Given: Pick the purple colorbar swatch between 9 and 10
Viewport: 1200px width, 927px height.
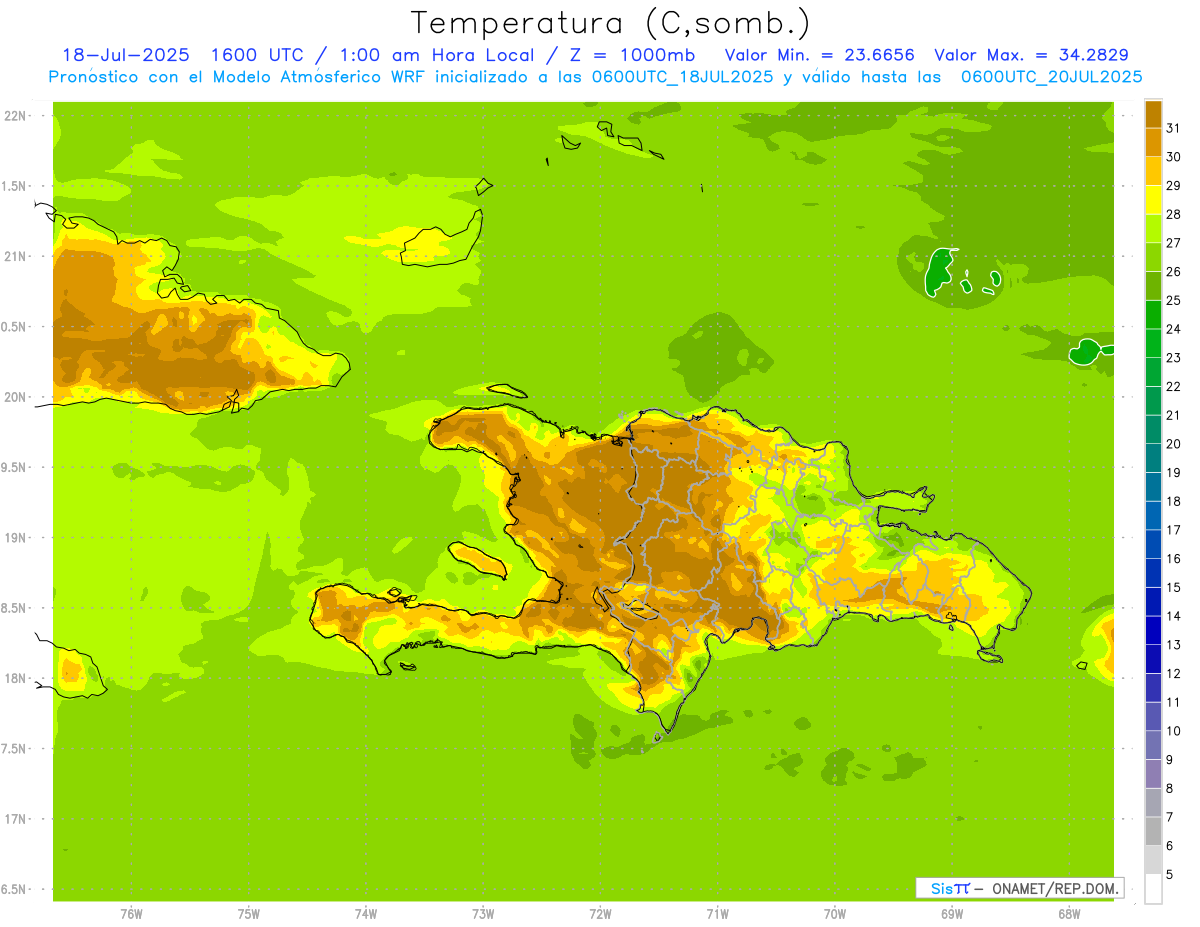Looking at the screenshot, I should pos(1153,745).
